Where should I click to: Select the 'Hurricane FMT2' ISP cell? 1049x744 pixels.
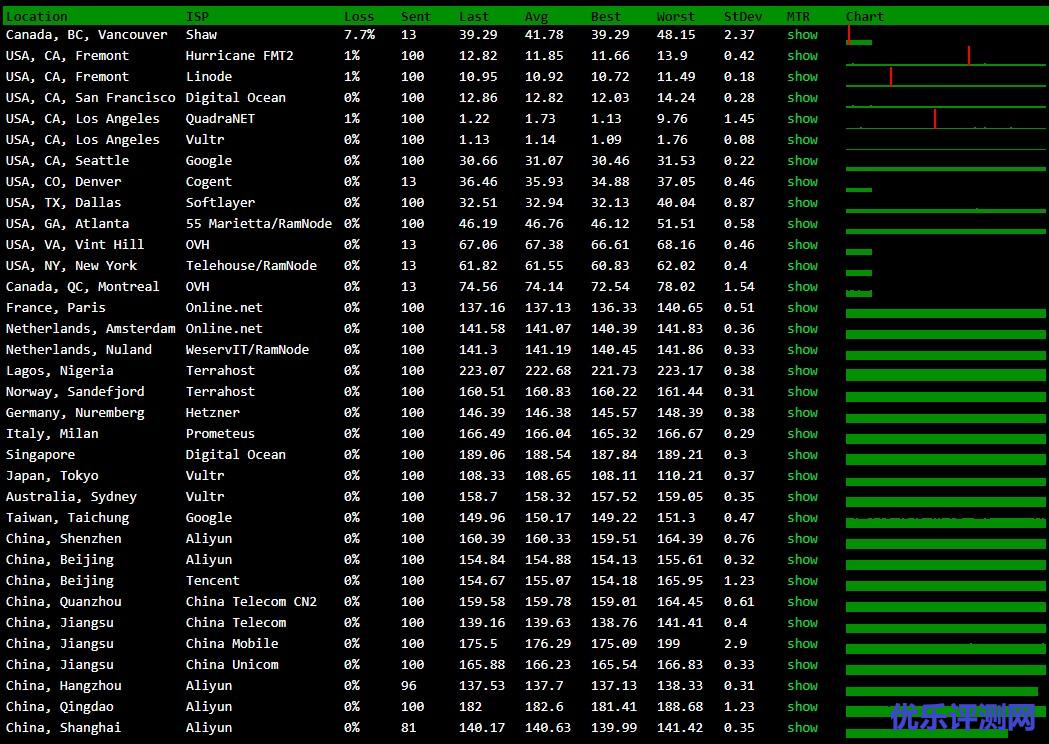(x=240, y=56)
